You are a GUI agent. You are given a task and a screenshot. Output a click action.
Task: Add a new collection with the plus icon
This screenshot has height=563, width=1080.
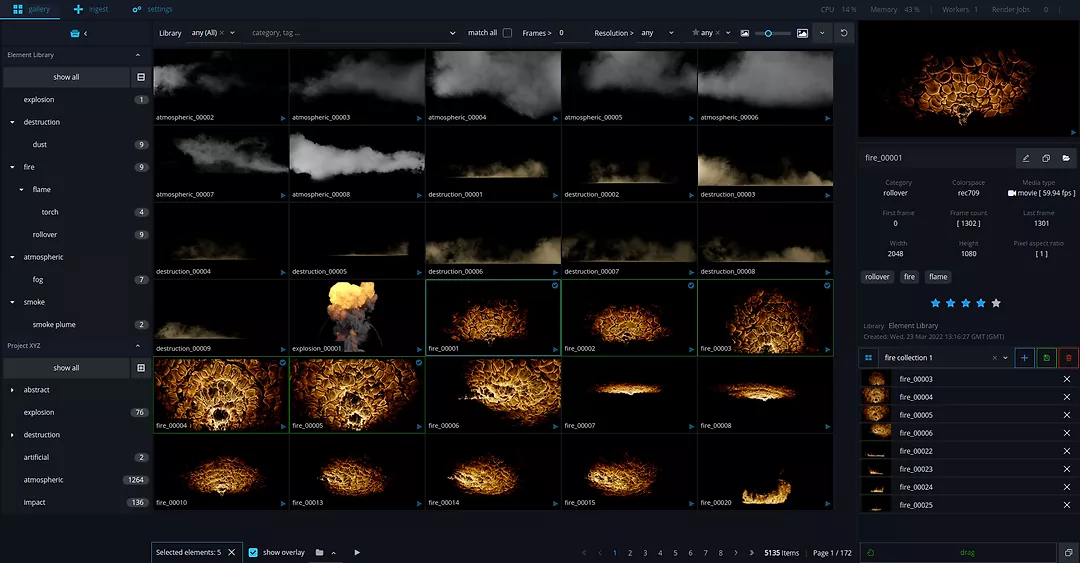[x=1024, y=358]
